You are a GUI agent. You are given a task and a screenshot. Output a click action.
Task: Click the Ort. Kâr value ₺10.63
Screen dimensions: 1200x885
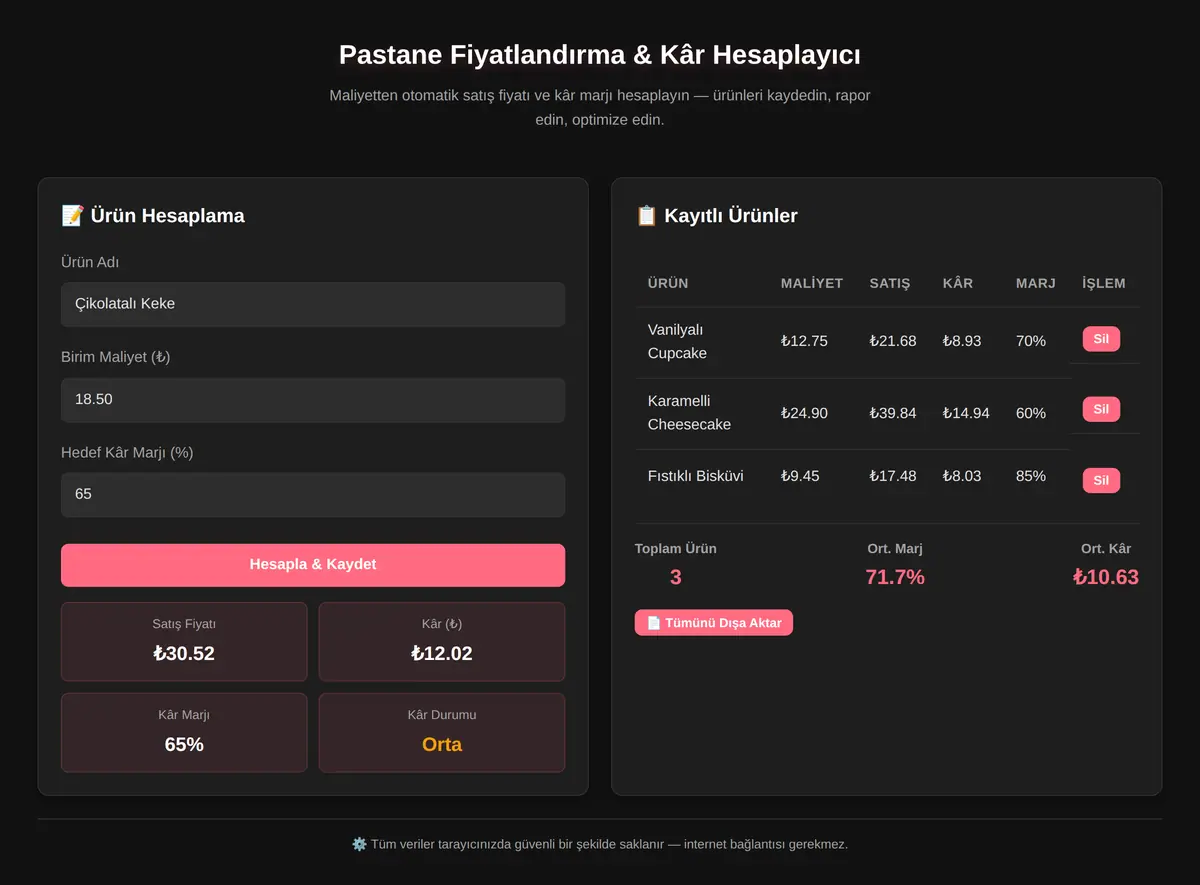pyautogui.click(x=1106, y=577)
